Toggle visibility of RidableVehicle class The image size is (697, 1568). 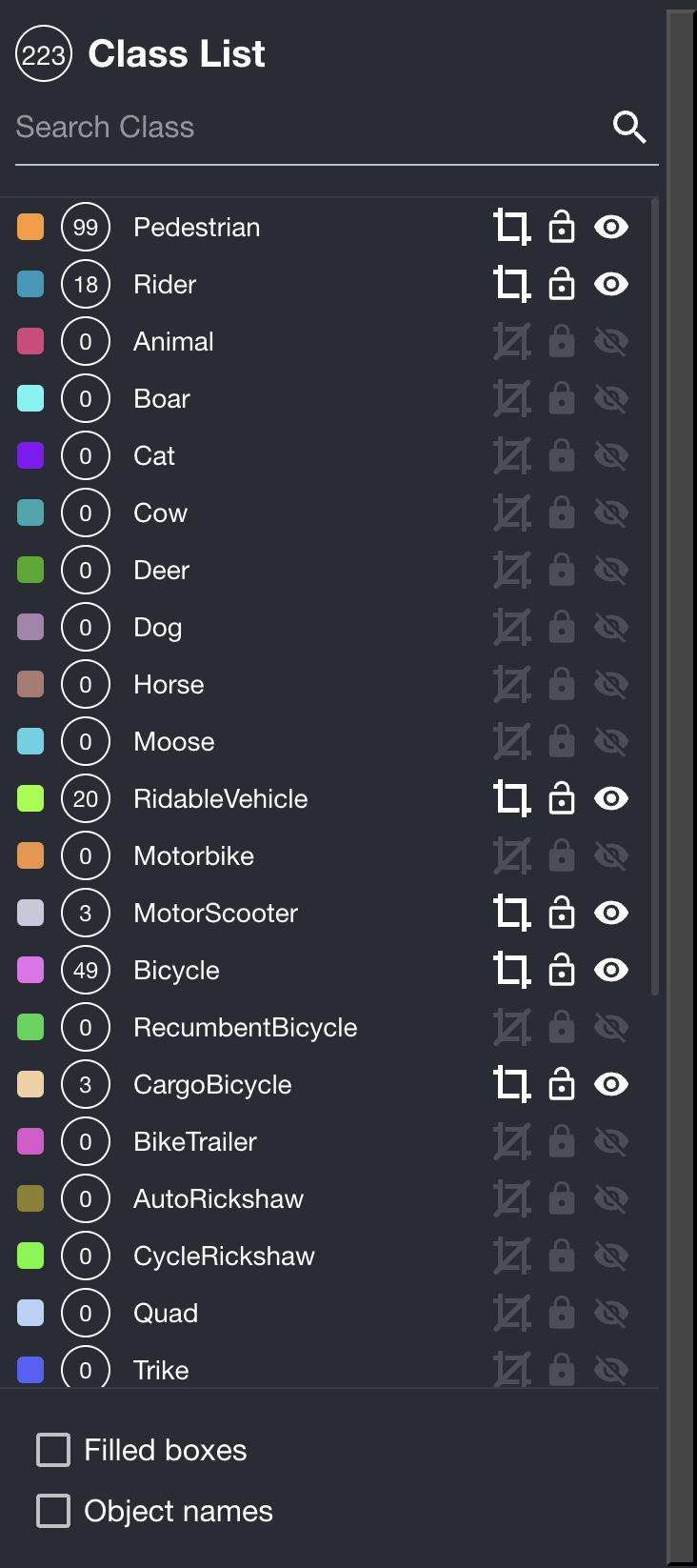tap(611, 799)
